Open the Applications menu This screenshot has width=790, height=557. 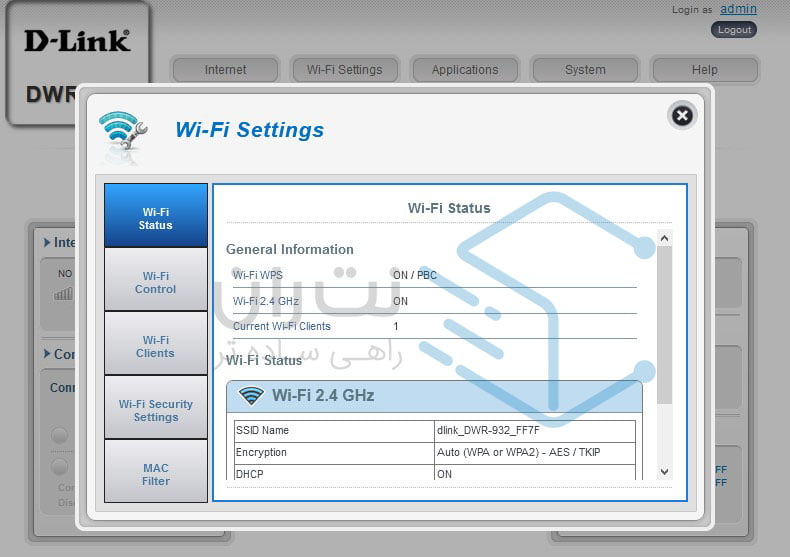pyautogui.click(x=464, y=70)
